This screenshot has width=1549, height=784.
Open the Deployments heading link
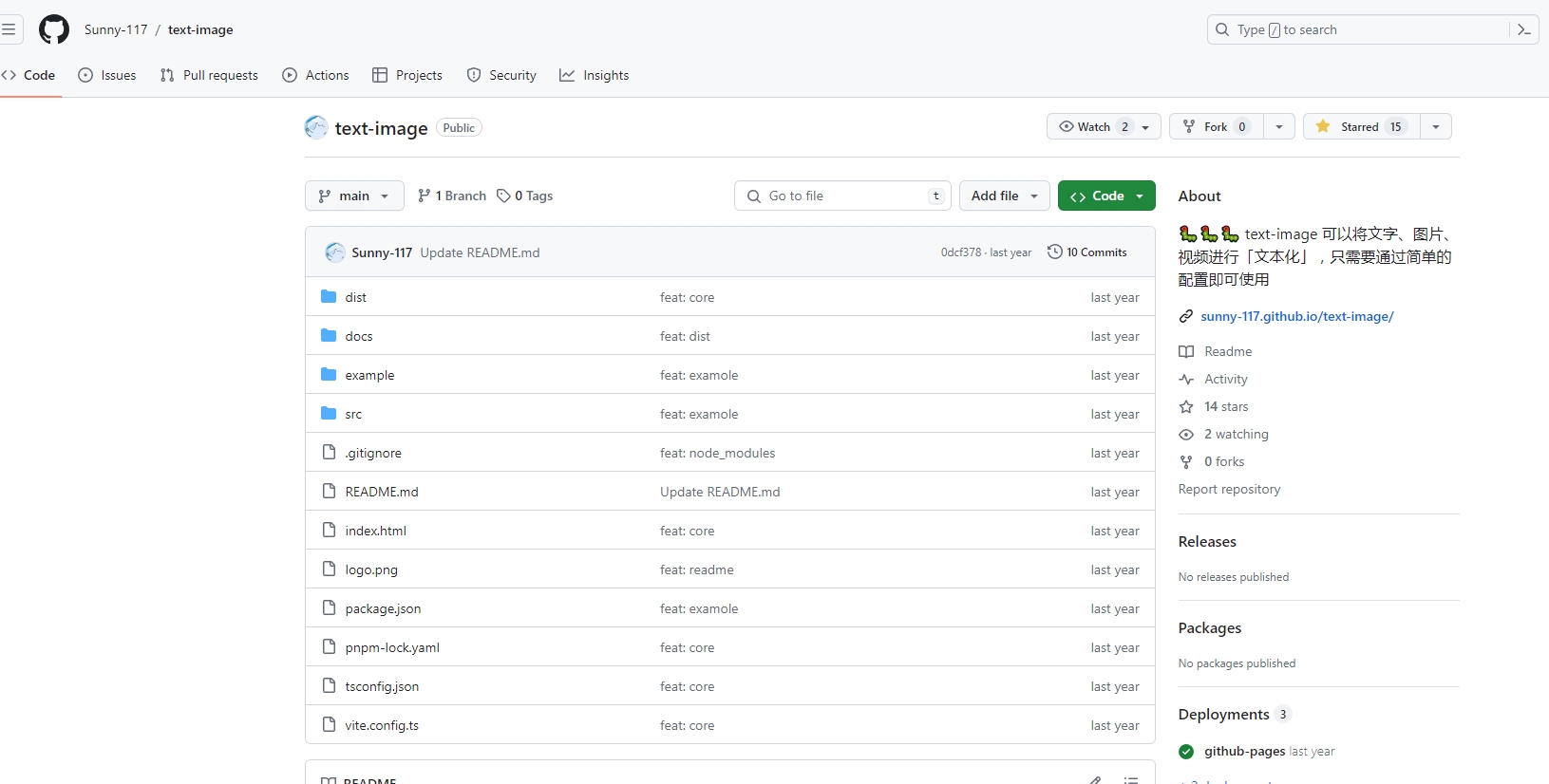point(1223,714)
